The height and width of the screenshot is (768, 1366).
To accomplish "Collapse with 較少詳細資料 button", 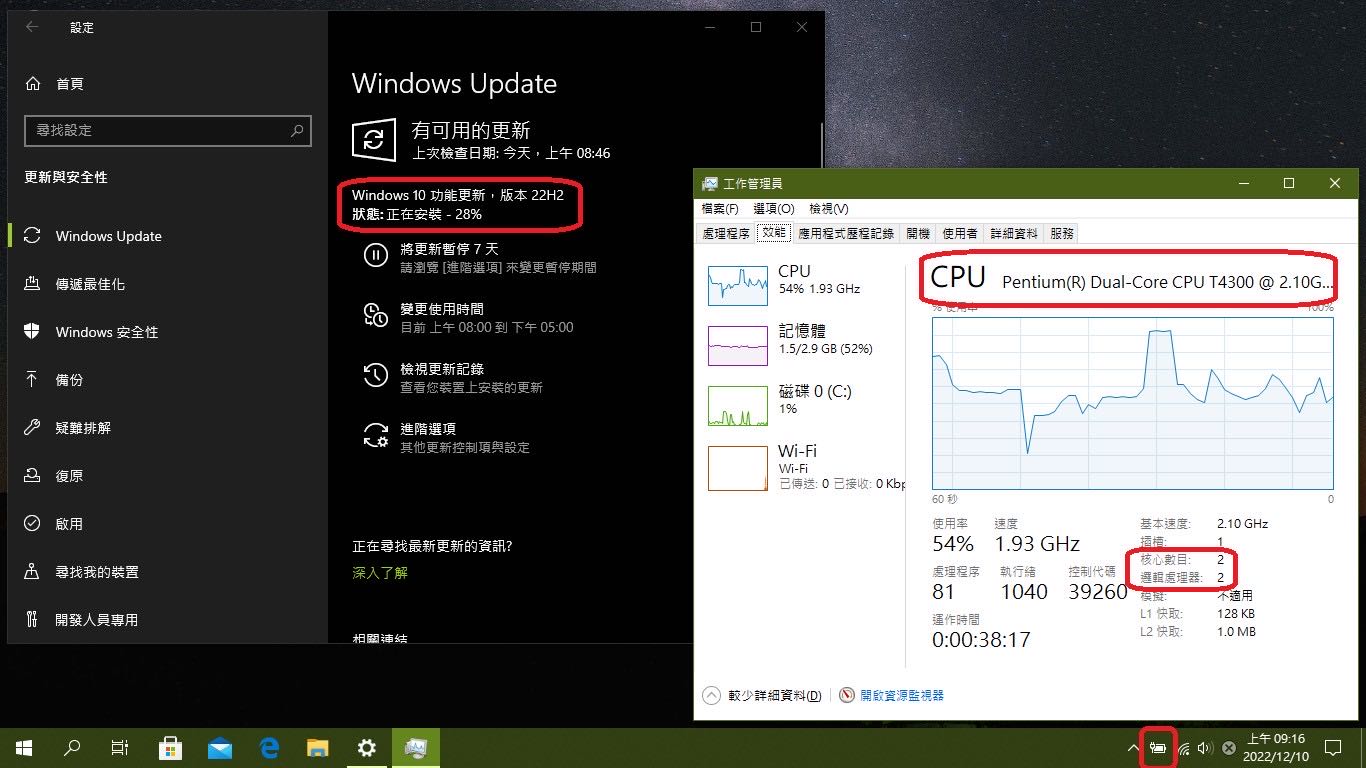I will (763, 695).
